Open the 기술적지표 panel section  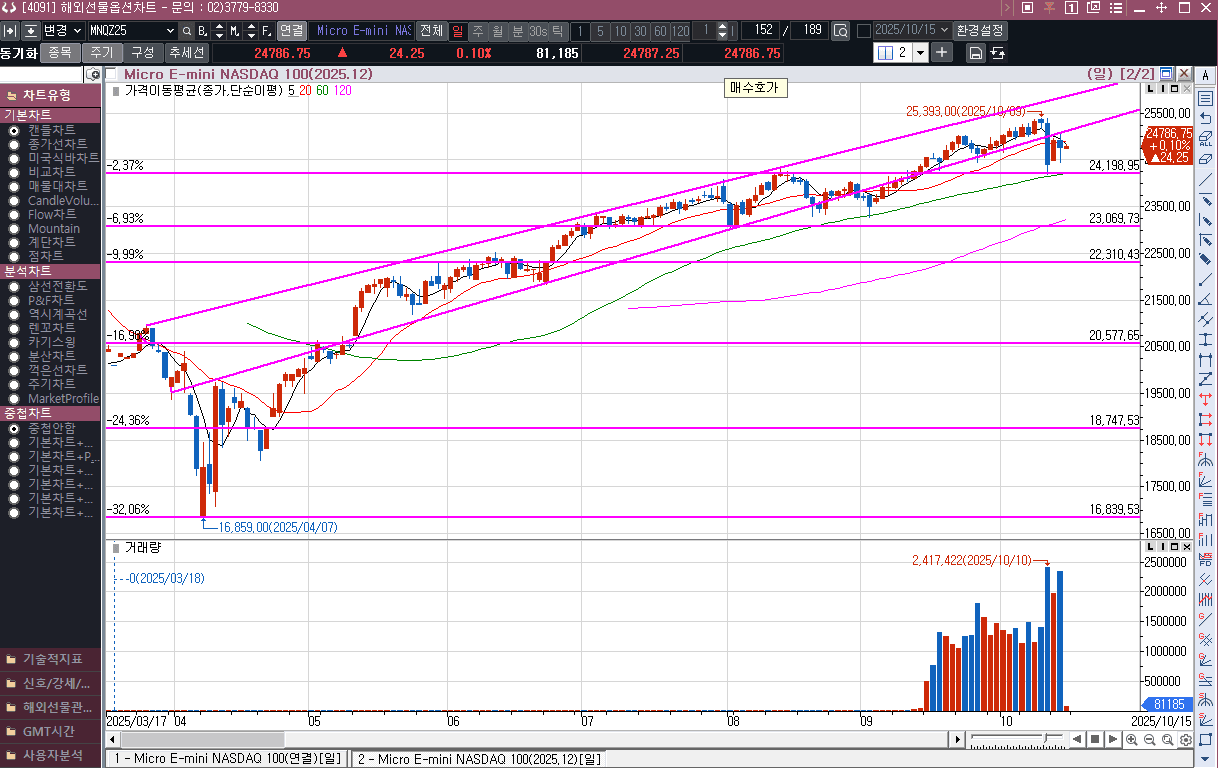tap(52, 659)
